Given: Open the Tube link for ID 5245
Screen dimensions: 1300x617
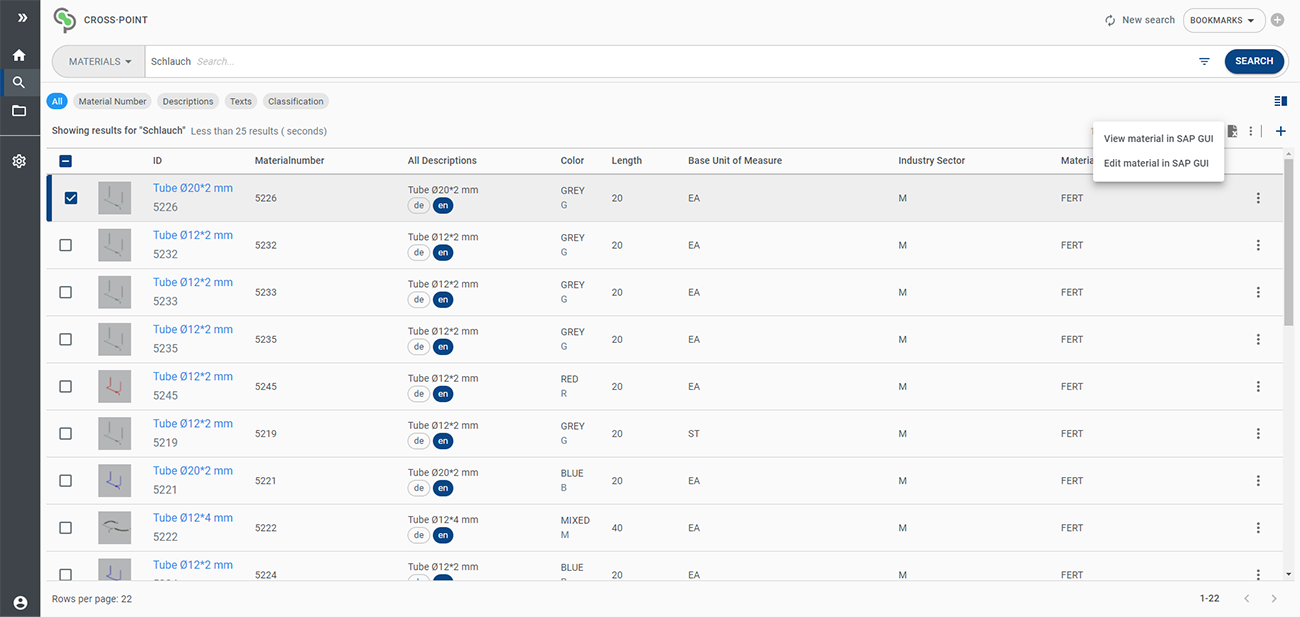Looking at the screenshot, I should 193,376.
